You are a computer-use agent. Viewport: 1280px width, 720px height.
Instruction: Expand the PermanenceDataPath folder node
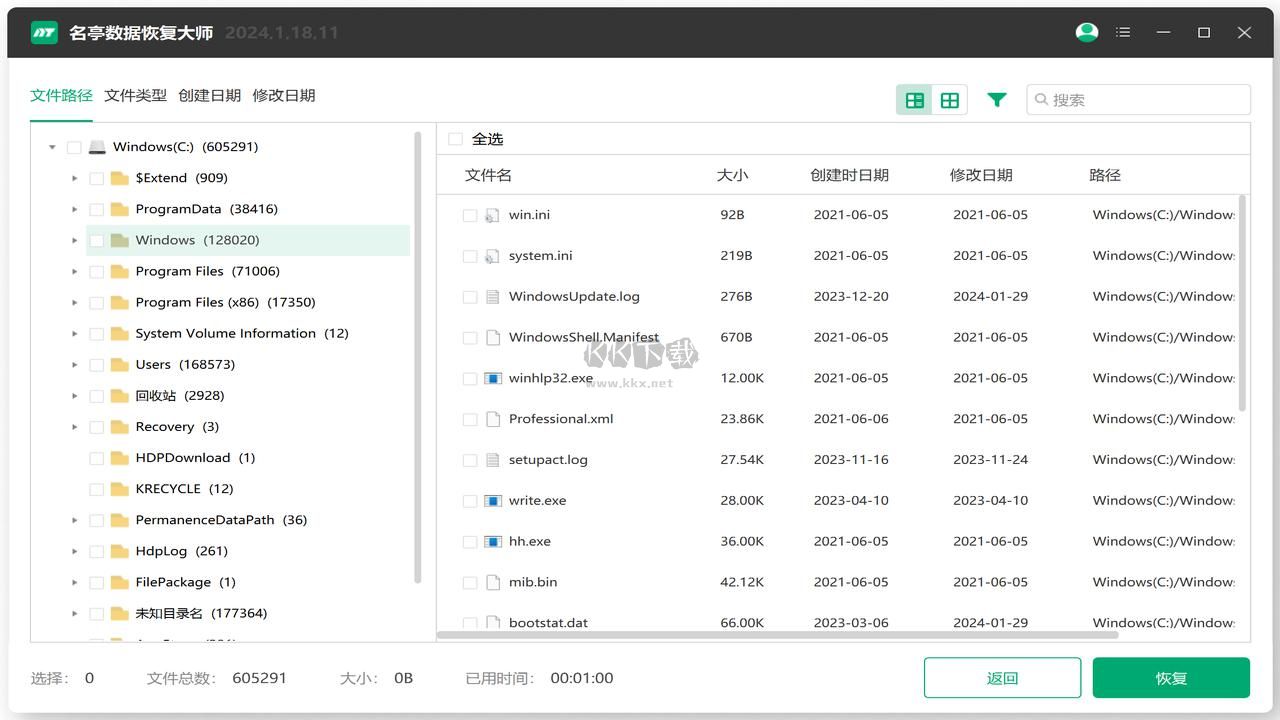75,520
